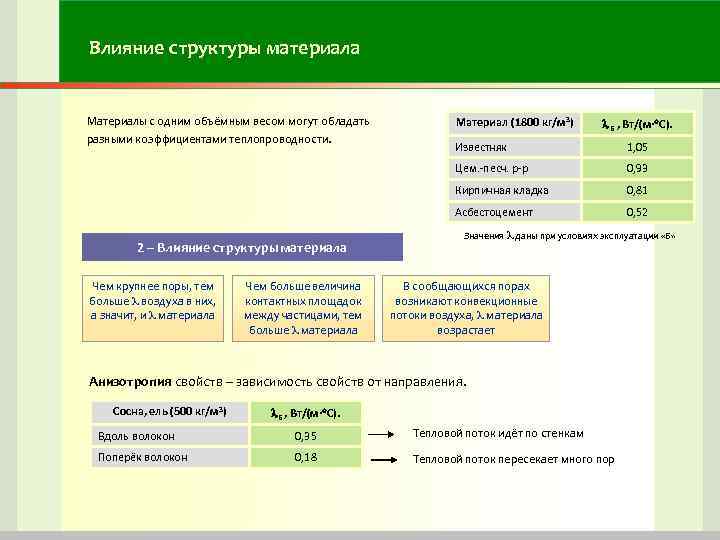Click the footnote "Значения λ даны при условиях эксплуатации «Б»"
Screen dimensions: 720x540
[569, 236]
